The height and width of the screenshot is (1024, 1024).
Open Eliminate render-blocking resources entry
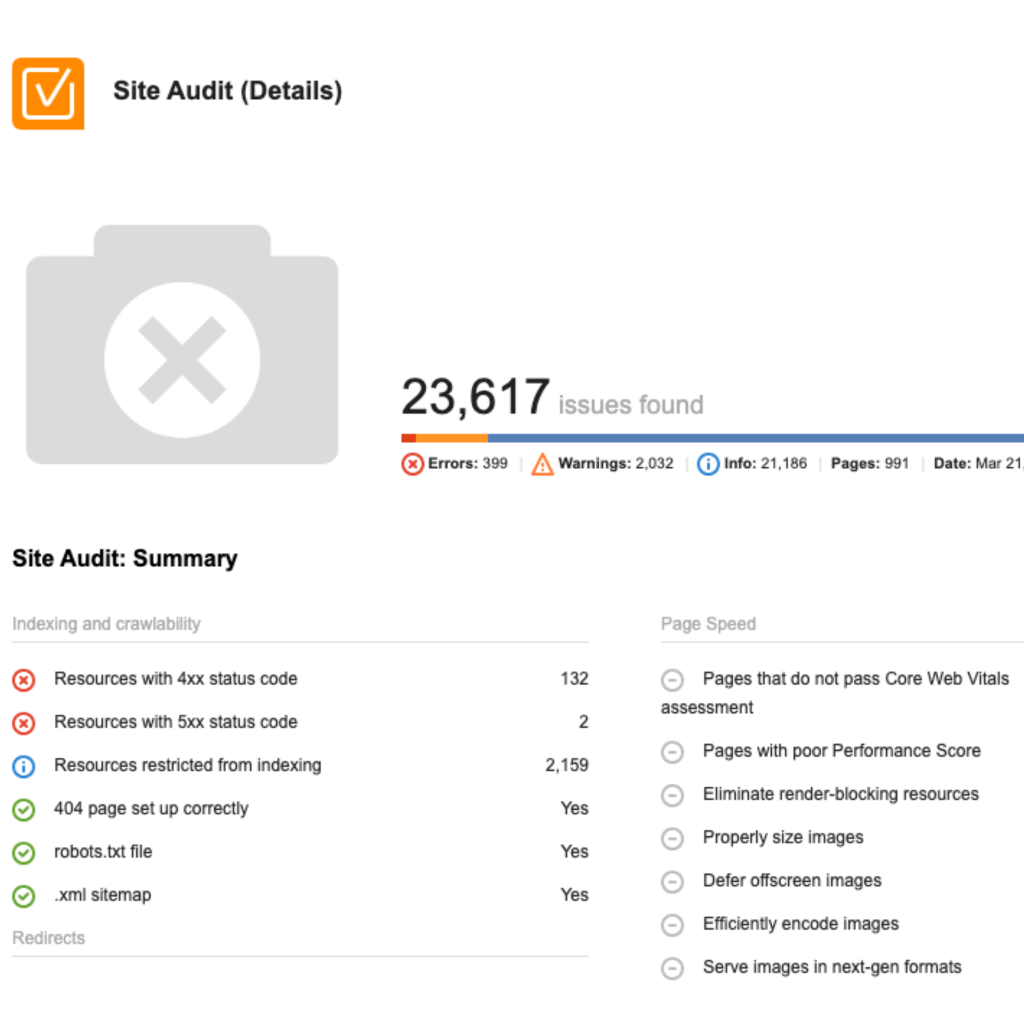point(840,794)
